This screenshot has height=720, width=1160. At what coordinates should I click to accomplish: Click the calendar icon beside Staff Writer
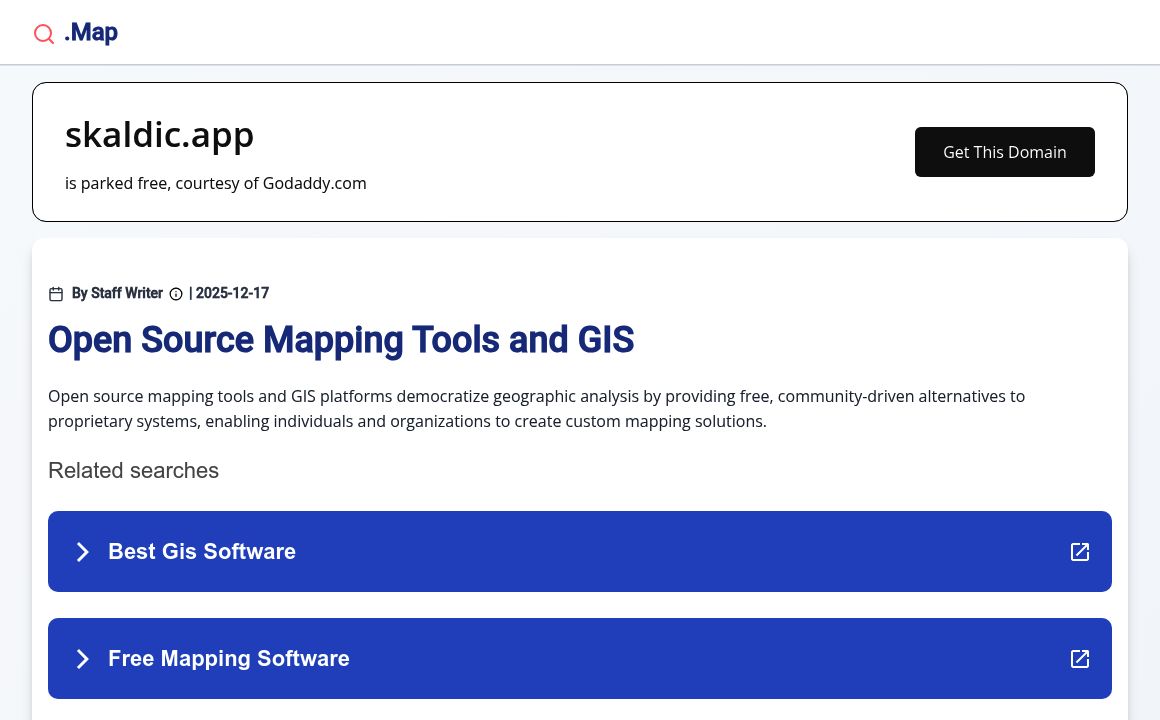56,294
